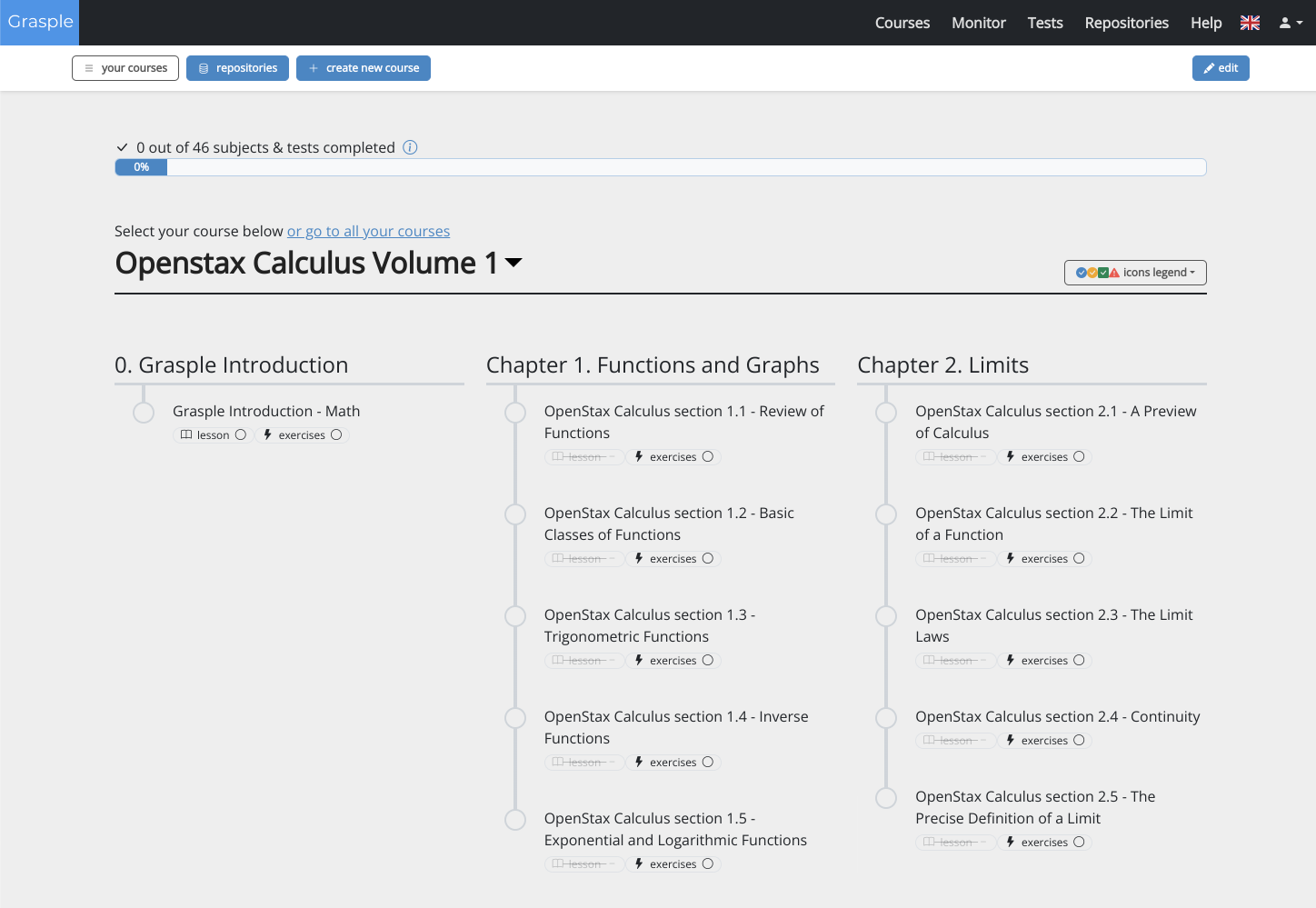Screen dimensions: 1316x908
Task: Click the UK flag language icon
Action: (1250, 23)
